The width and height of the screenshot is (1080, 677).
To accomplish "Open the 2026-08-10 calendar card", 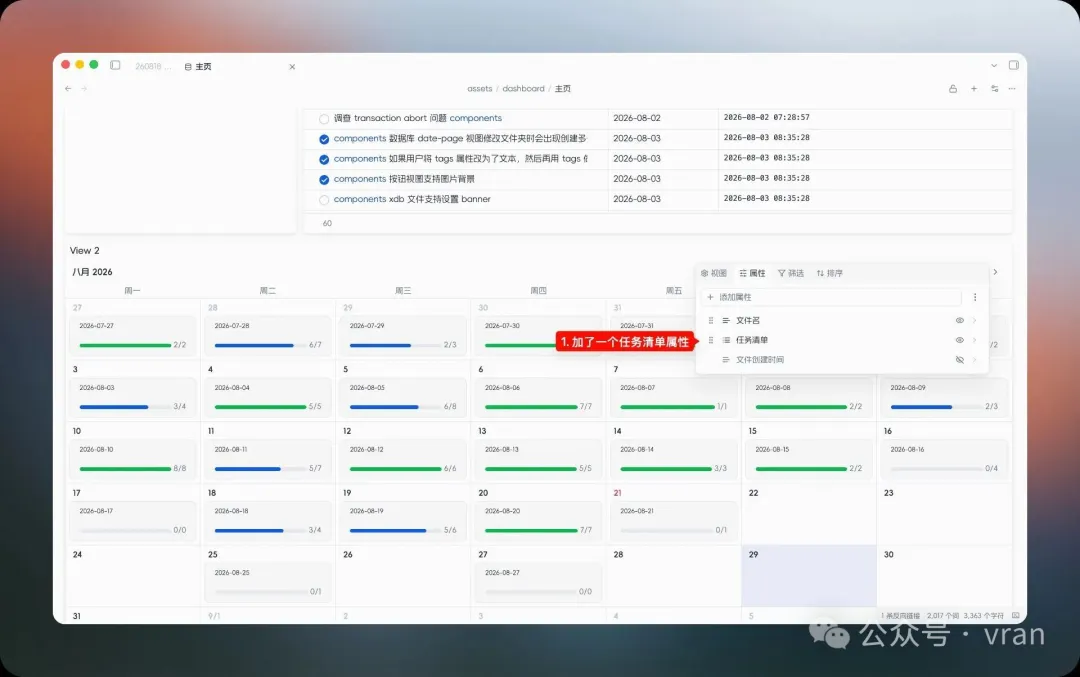I will click(x=132, y=458).
